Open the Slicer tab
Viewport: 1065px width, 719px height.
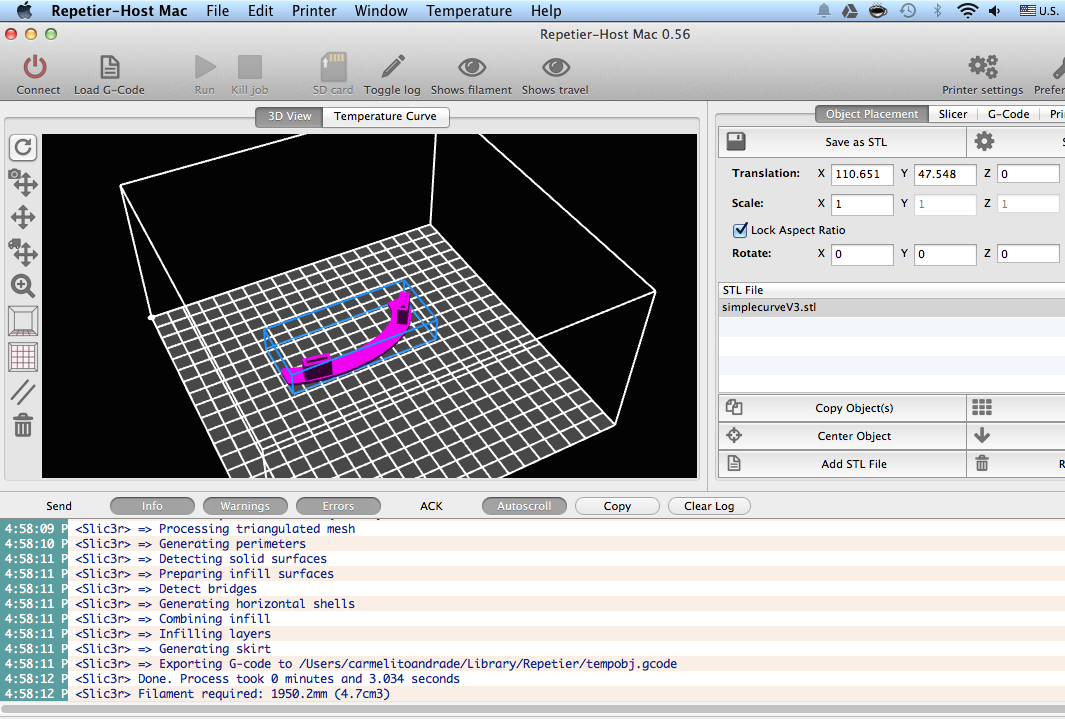pyautogui.click(x=952, y=114)
